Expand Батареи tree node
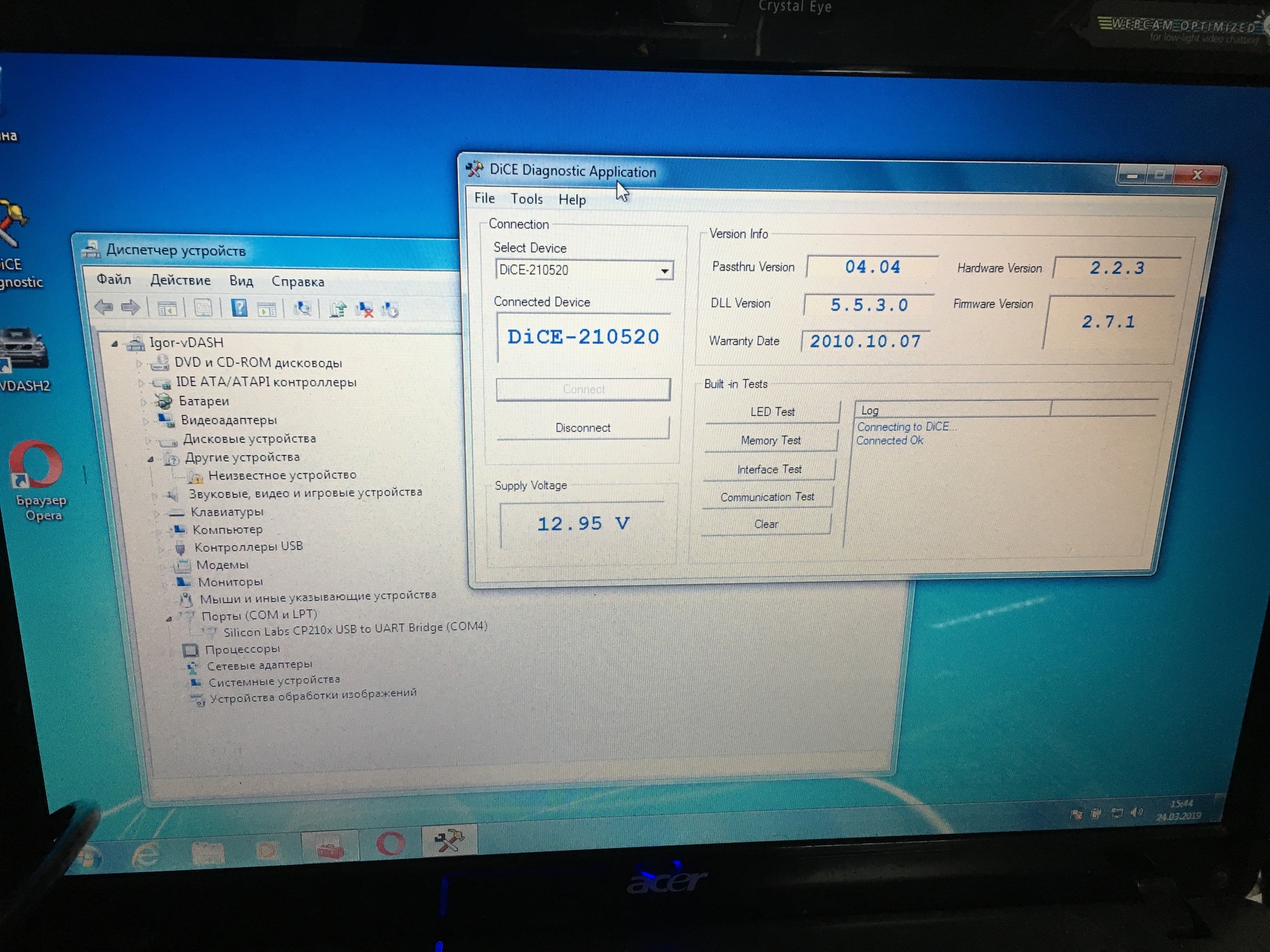Image resolution: width=1270 pixels, height=952 pixels. coord(143,402)
